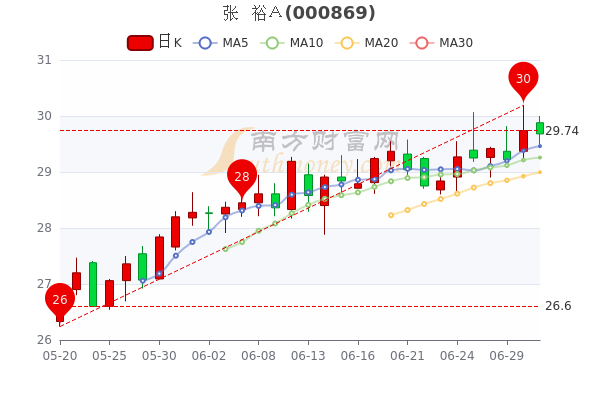Toggle the 日K candlestick series in legend
This screenshot has width=600, height=400.
point(154,42)
